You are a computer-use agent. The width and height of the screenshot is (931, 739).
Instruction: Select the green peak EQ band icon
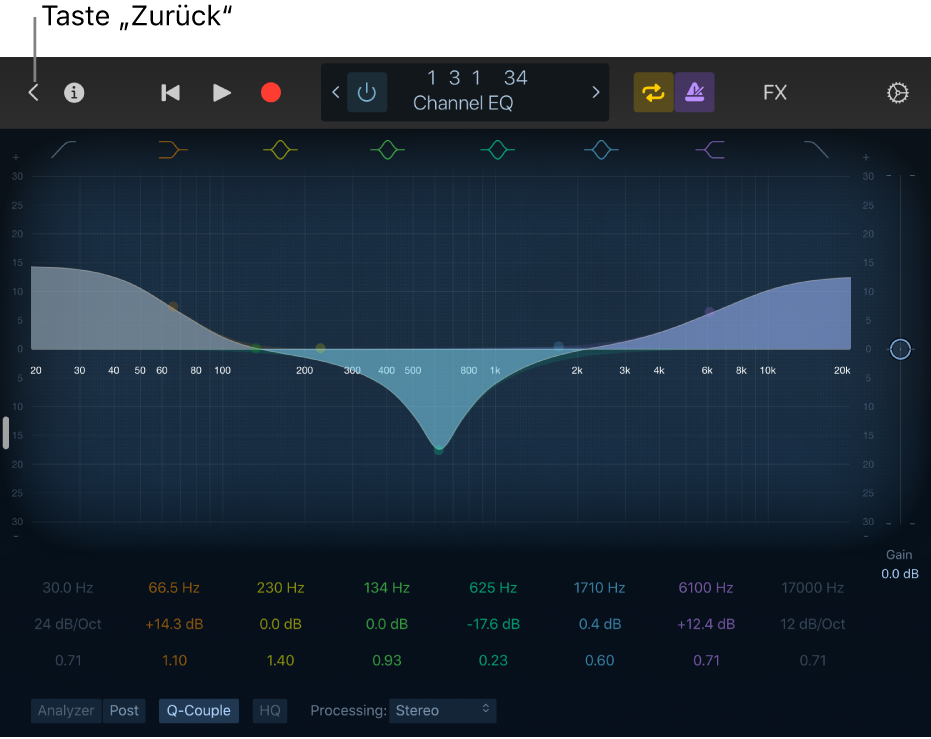click(388, 149)
